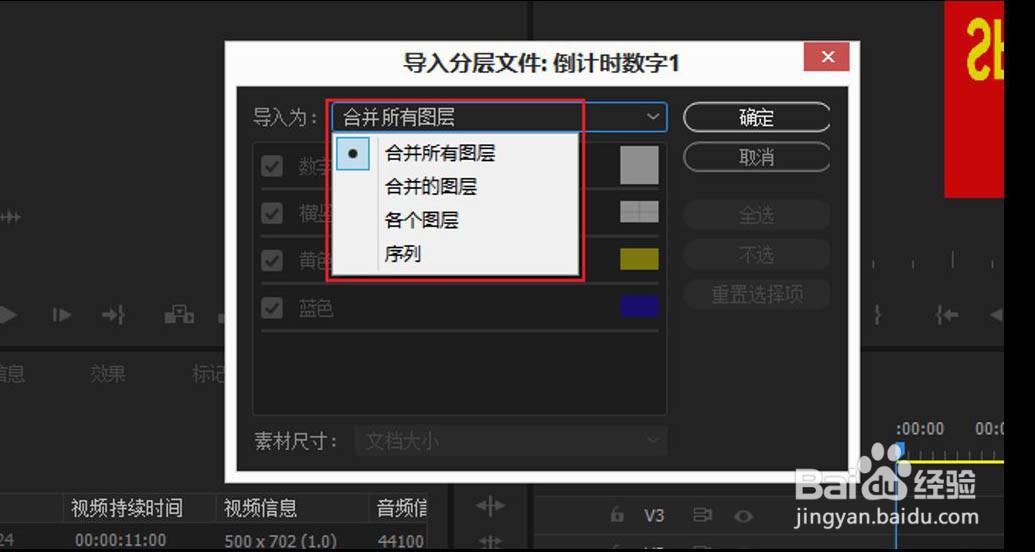The height and width of the screenshot is (552, 1035).
Task: Switch to the 效果 panel tab
Action: (108, 374)
